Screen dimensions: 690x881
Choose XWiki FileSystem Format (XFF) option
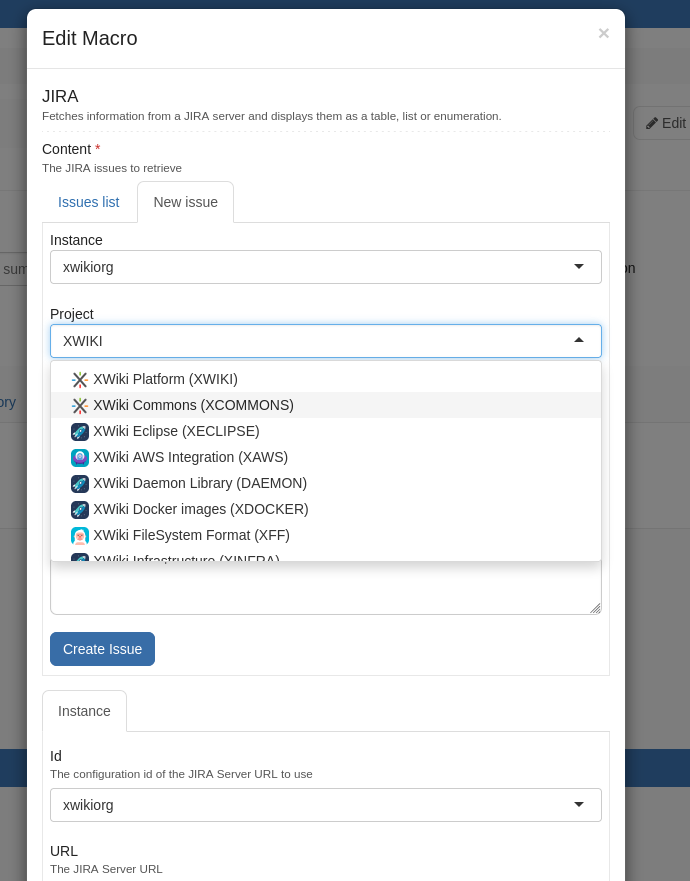point(326,535)
